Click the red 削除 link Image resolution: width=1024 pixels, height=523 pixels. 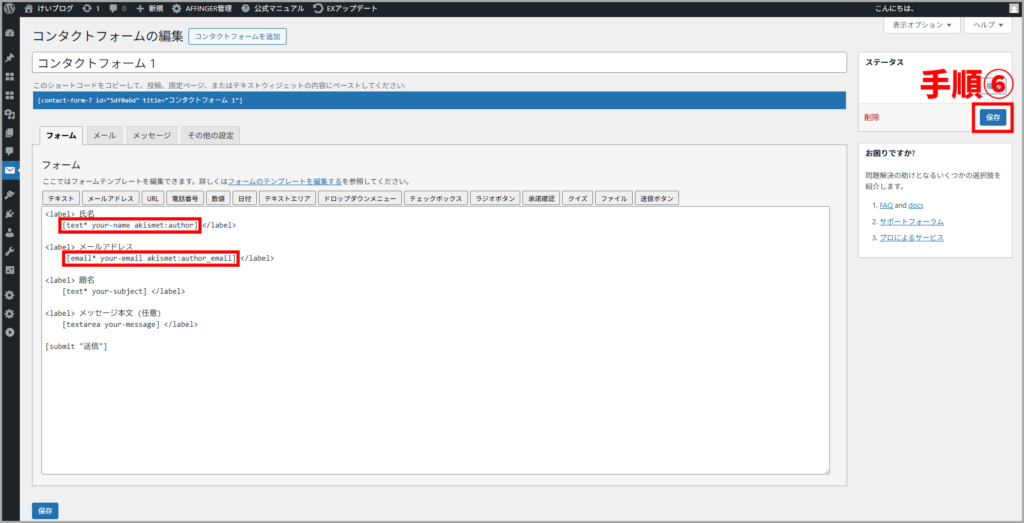click(872, 117)
